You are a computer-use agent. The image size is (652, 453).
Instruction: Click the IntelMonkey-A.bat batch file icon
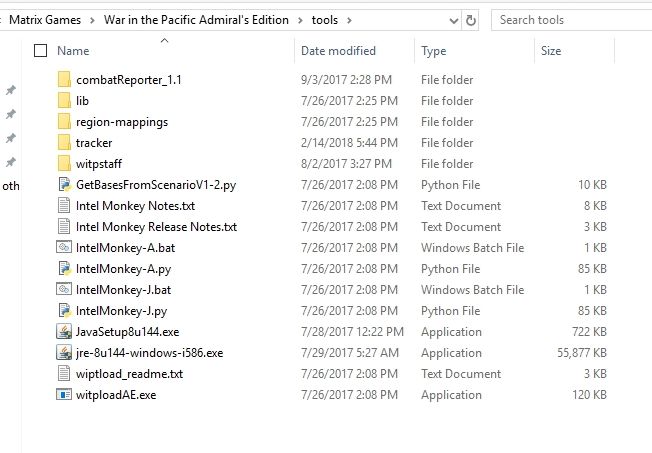[64, 248]
